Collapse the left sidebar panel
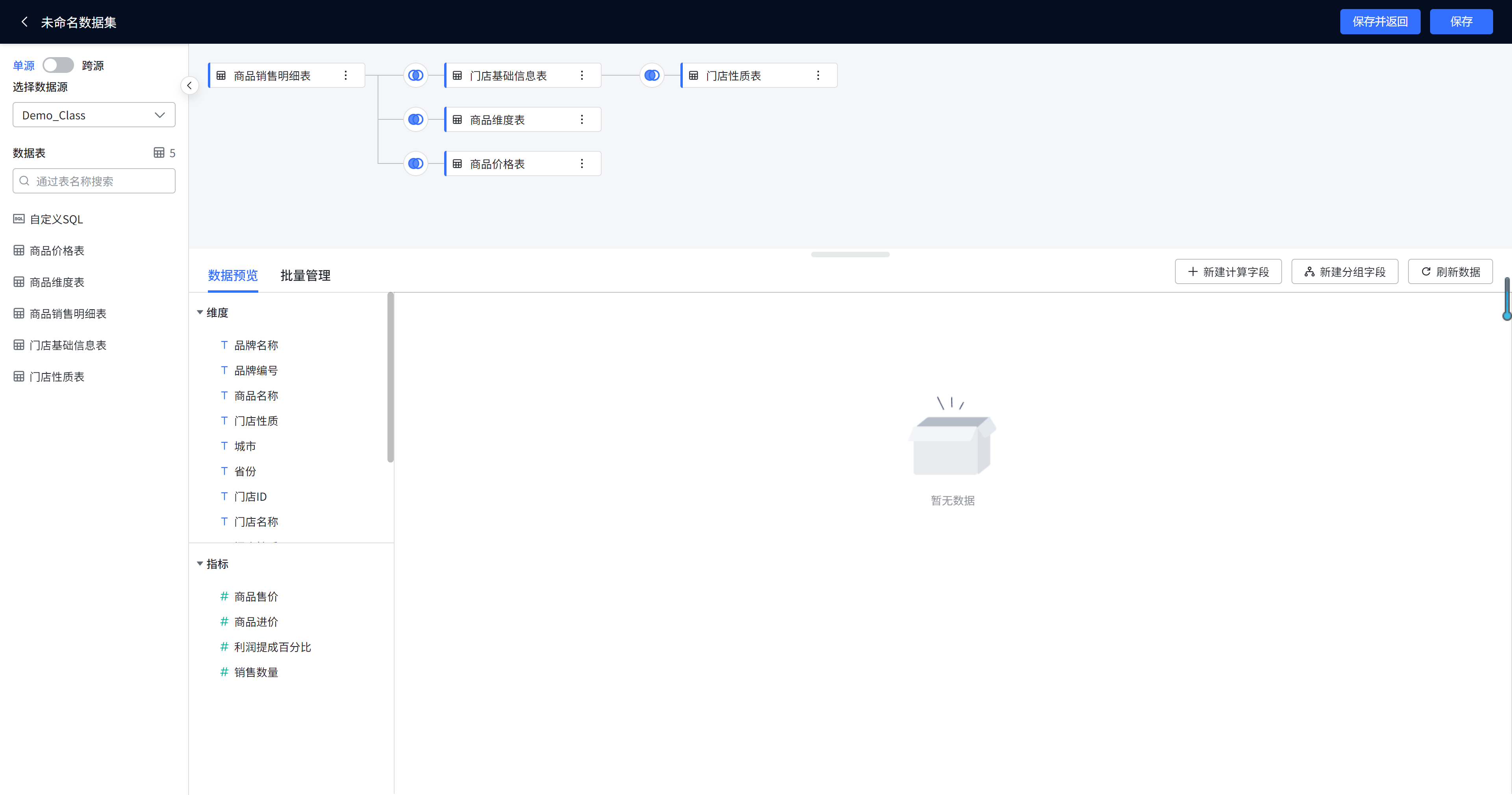 (189, 86)
